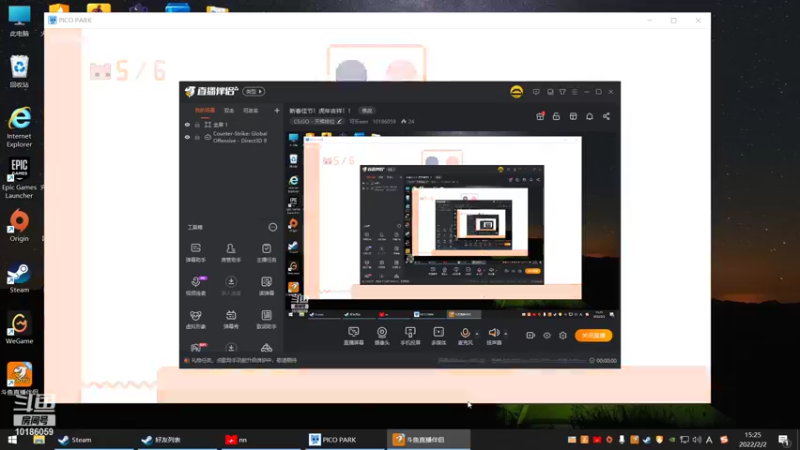This screenshot has height=450, width=800.
Task: Click the notification bell in Douyu companion
Action: 589,116
